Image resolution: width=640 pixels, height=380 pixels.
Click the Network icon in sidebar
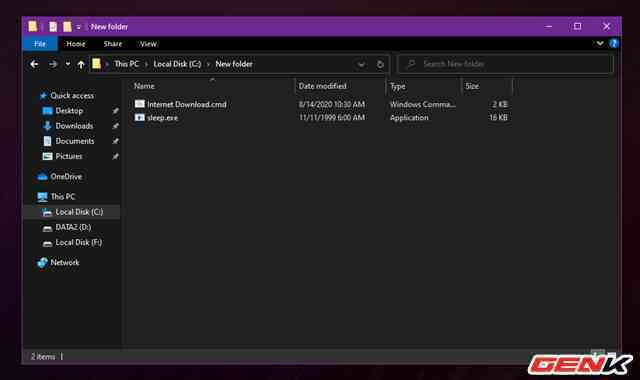click(42, 262)
